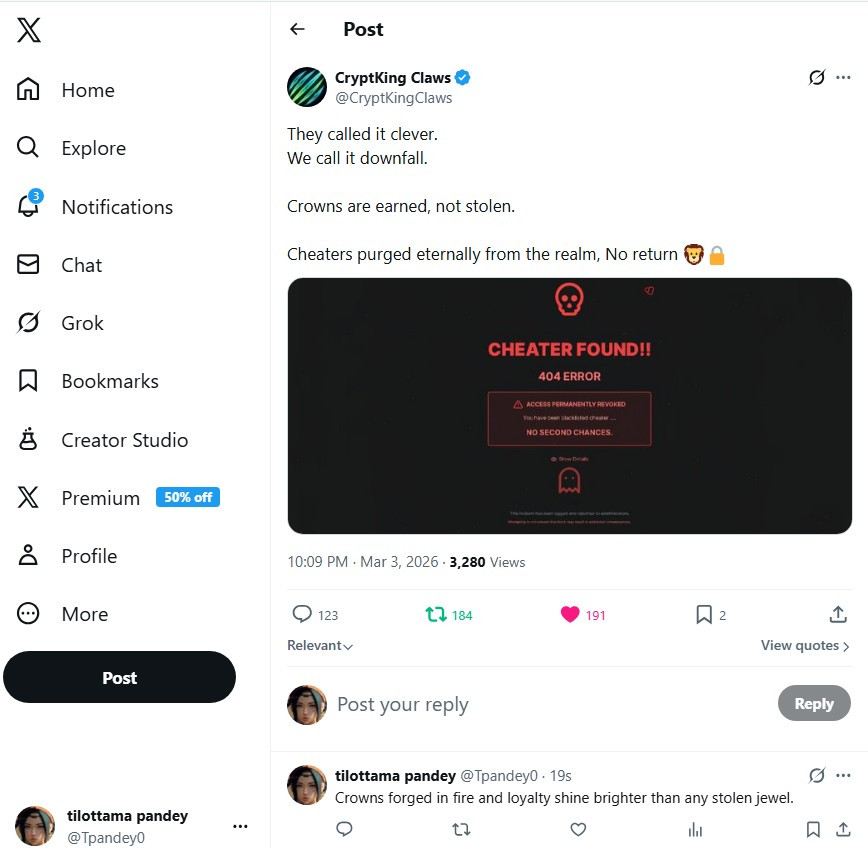Open the CHEATER FOUND image

[570, 406]
